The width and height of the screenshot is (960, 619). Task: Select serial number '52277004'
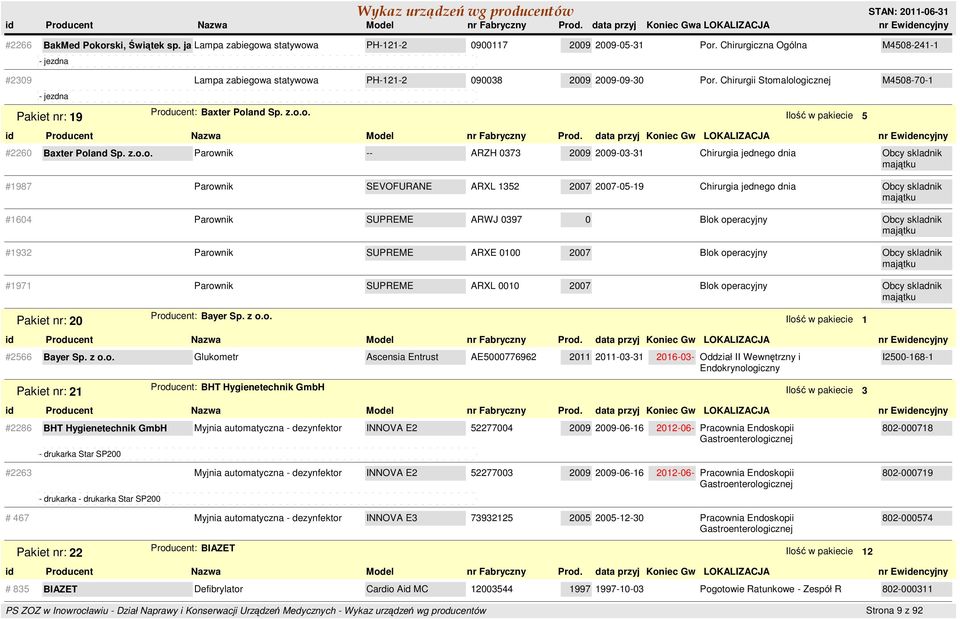tap(491, 428)
